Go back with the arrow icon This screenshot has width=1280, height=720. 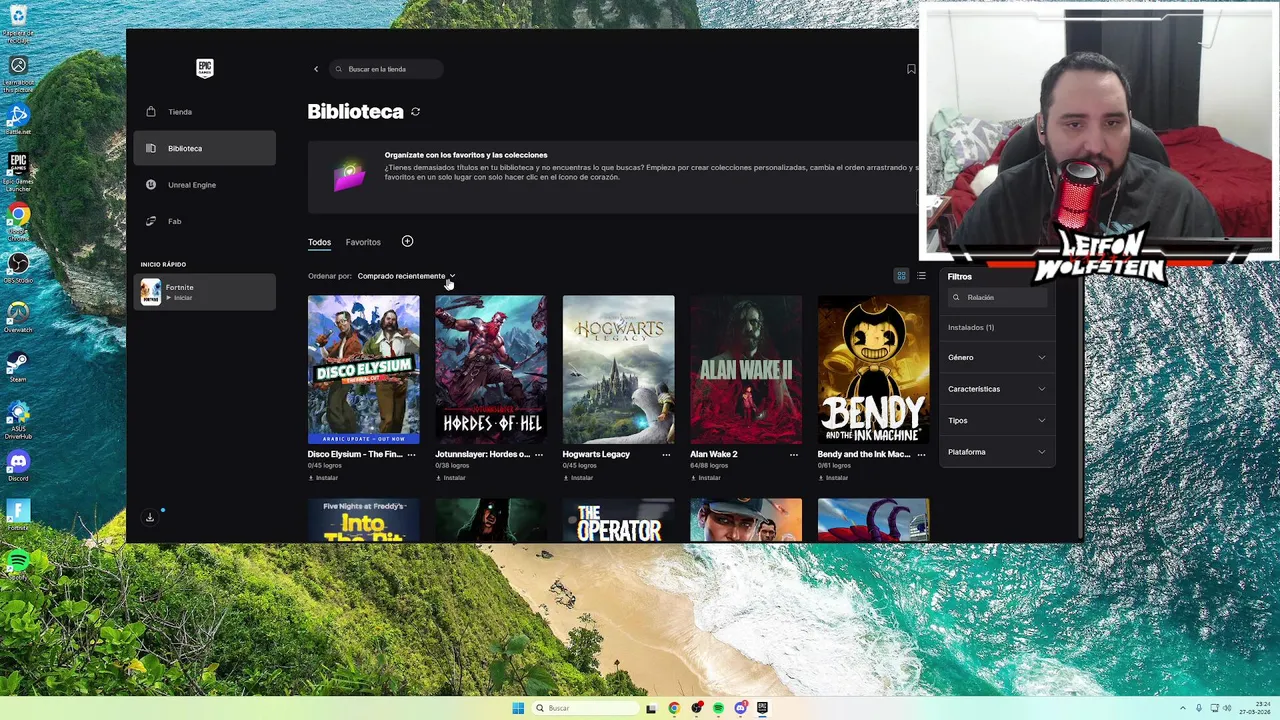pyautogui.click(x=316, y=69)
